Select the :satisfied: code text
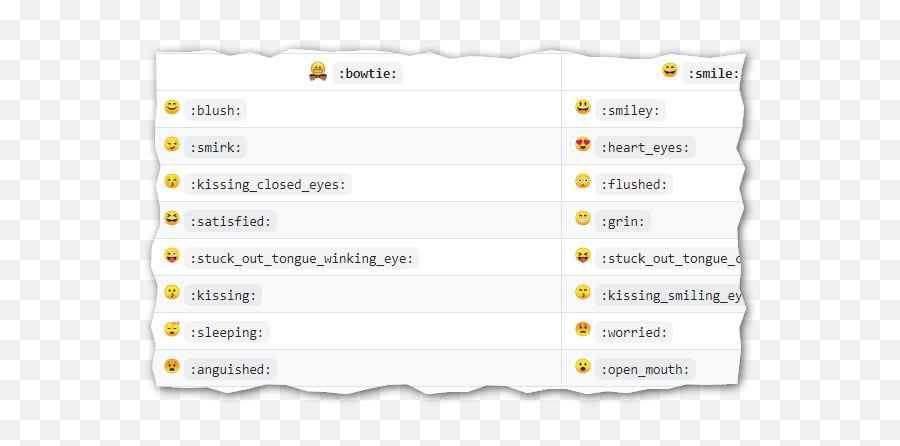The height and width of the screenshot is (446, 900). coord(230,221)
